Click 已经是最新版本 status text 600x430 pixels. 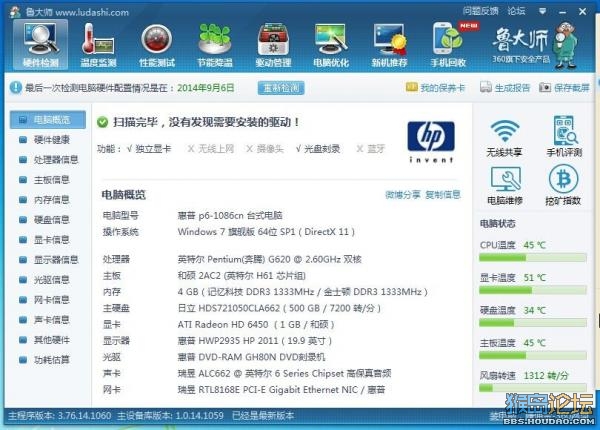[x=263, y=415]
